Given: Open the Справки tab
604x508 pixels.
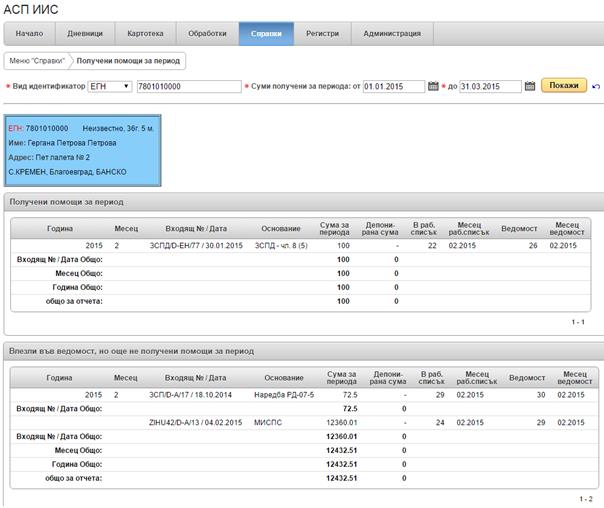Looking at the screenshot, I should pos(266,33).
